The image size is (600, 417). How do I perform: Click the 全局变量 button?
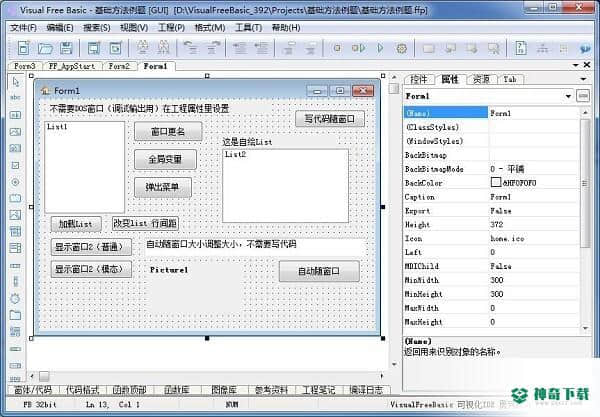point(165,159)
